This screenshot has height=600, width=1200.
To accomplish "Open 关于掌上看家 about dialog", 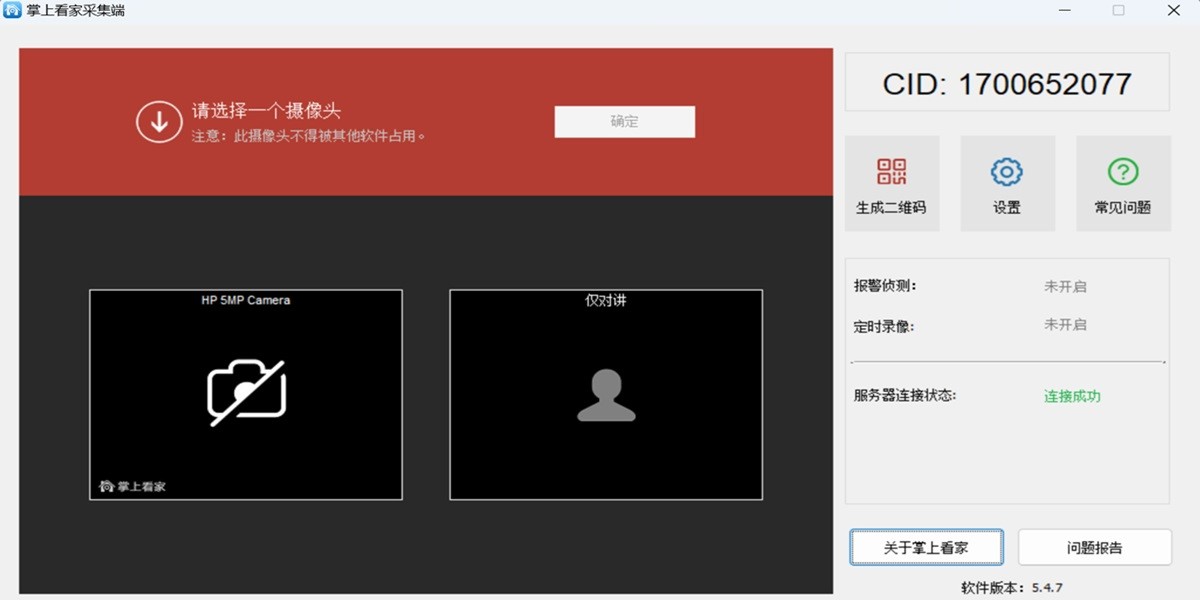I will pyautogui.click(x=926, y=547).
